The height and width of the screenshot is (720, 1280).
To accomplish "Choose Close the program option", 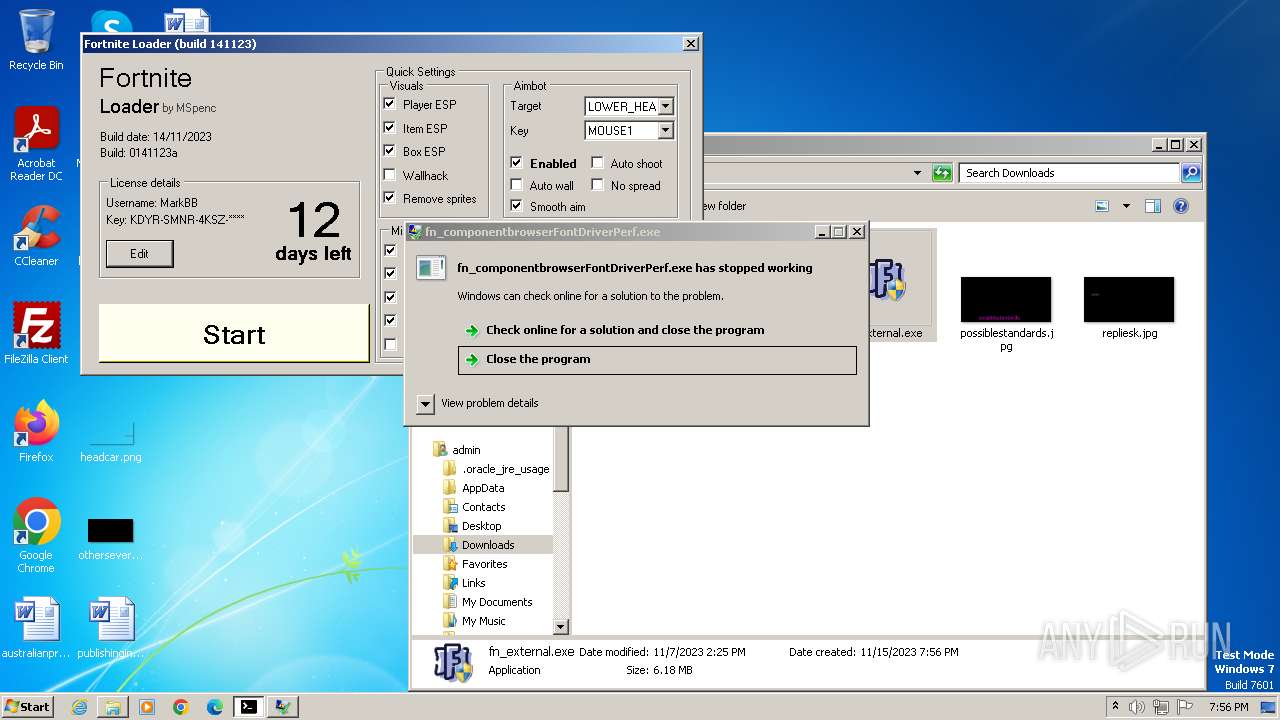I will pos(657,360).
